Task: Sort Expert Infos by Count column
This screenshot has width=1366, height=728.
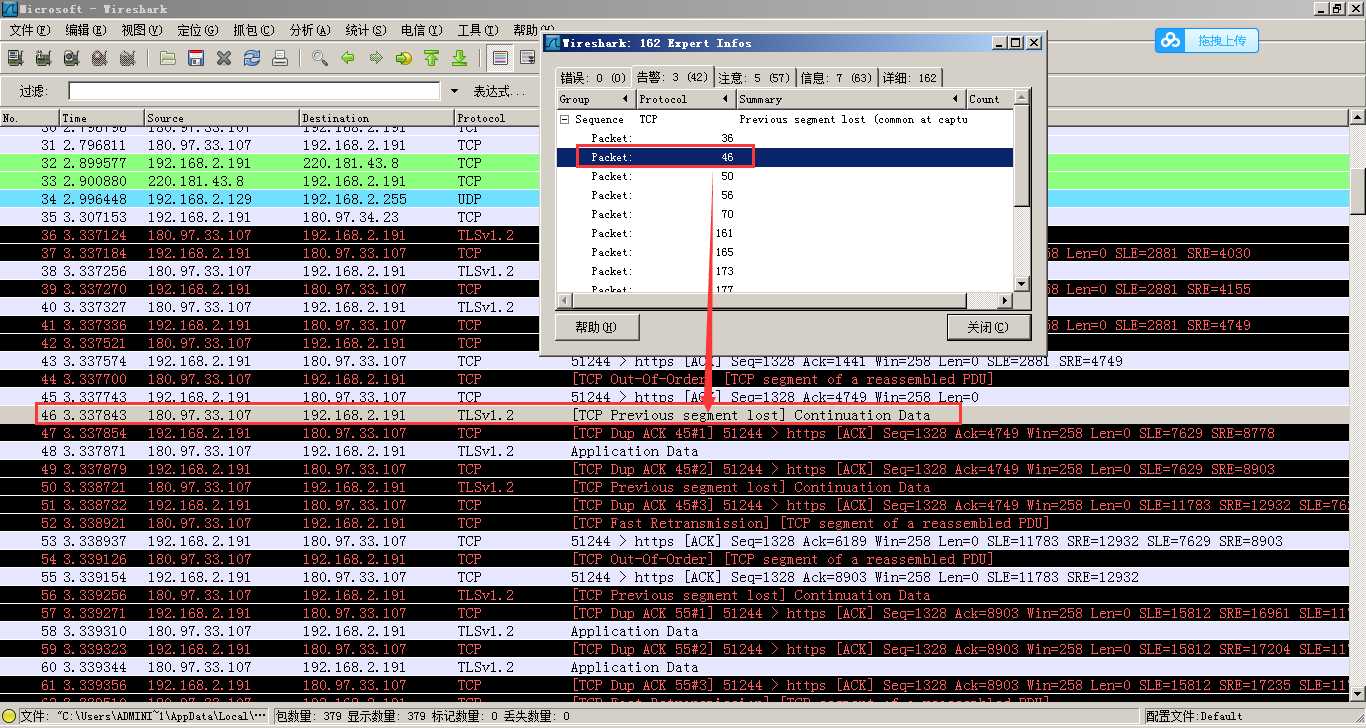Action: 989,99
